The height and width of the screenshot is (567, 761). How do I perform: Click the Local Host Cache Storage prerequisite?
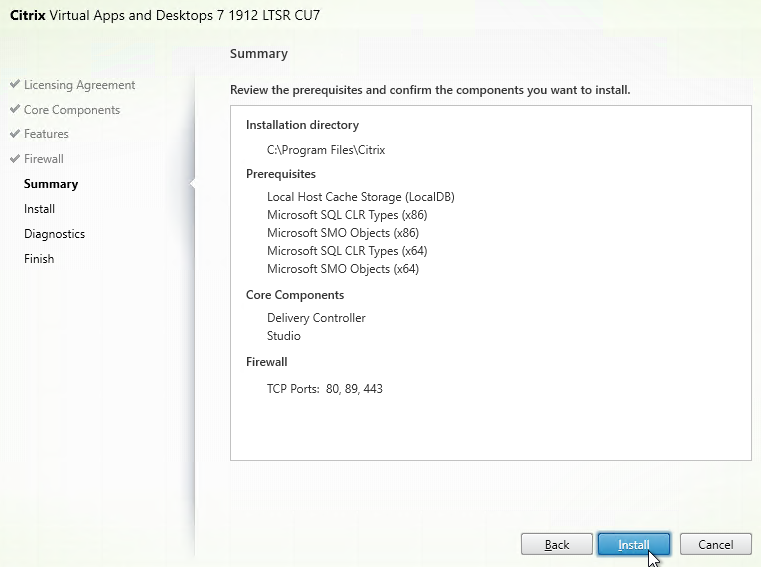tap(360, 197)
